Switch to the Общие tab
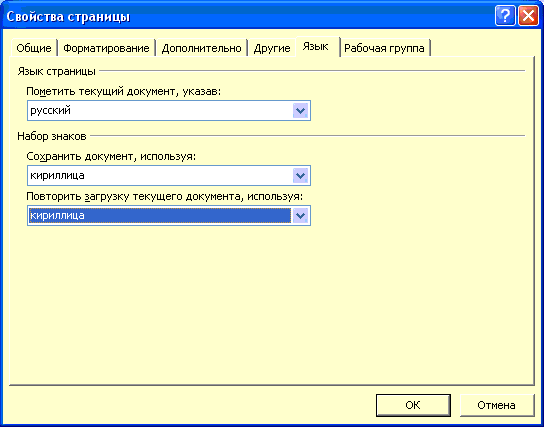Screen dimensions: 544x427 coord(34,48)
